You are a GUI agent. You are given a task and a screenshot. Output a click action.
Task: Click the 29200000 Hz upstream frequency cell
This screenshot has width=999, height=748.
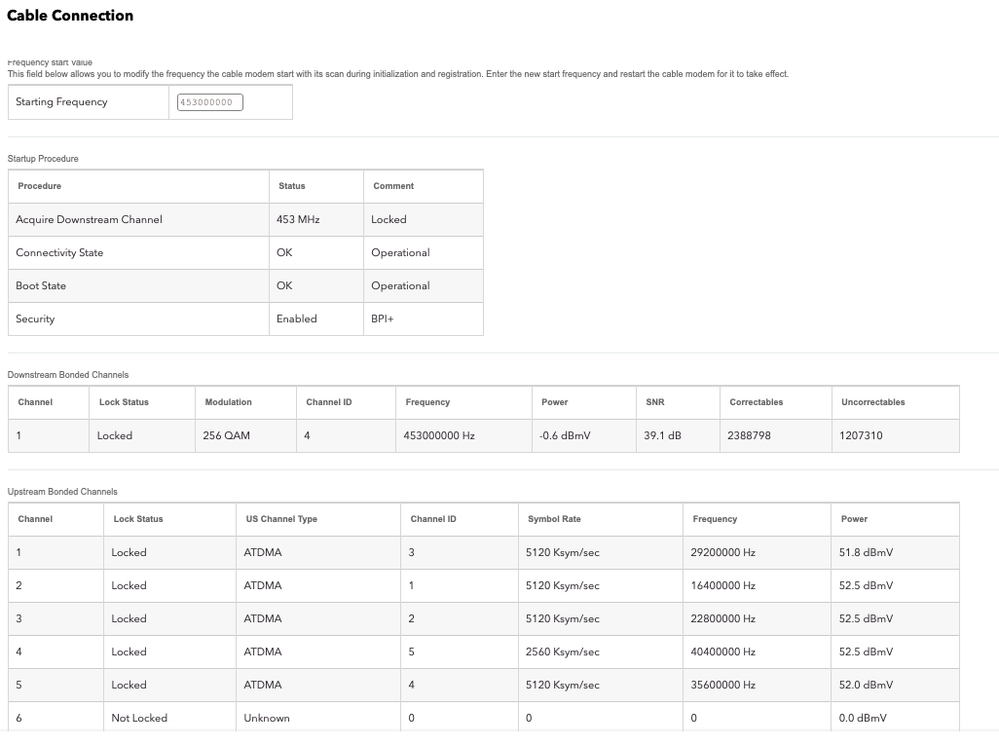click(x=724, y=552)
